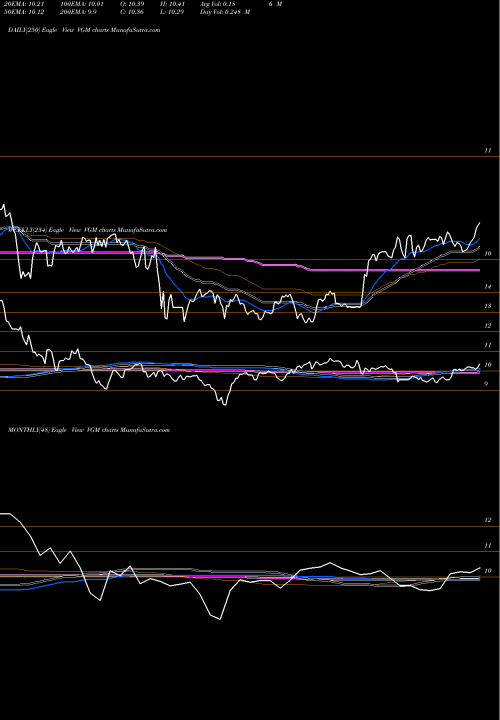
Task: Click the DAILY(250) Eagle View chart title
Action: pos(84,30)
